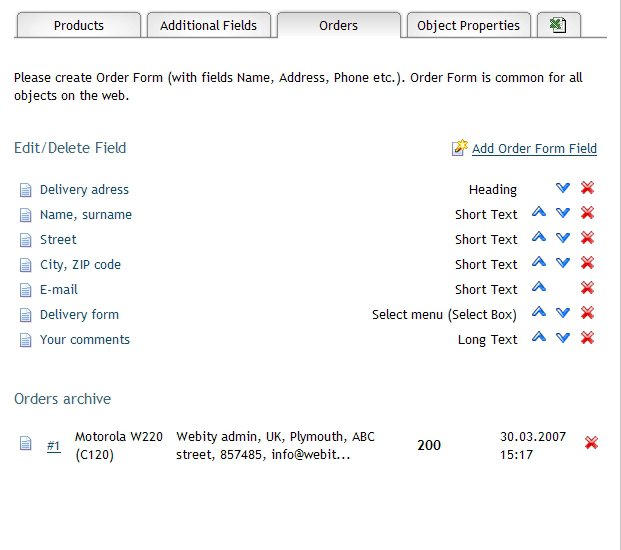The width and height of the screenshot is (621, 550).
Task: Move City, ZIP code field down
Action: (x=563, y=263)
